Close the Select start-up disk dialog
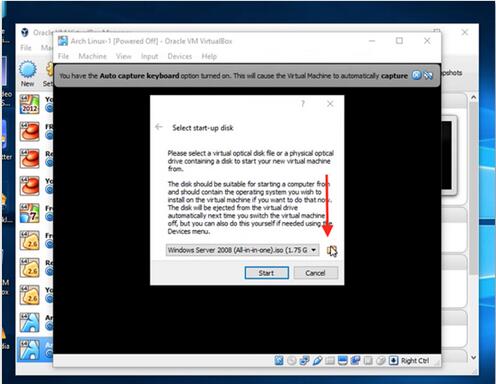This screenshot has height=384, width=496. click(x=330, y=104)
